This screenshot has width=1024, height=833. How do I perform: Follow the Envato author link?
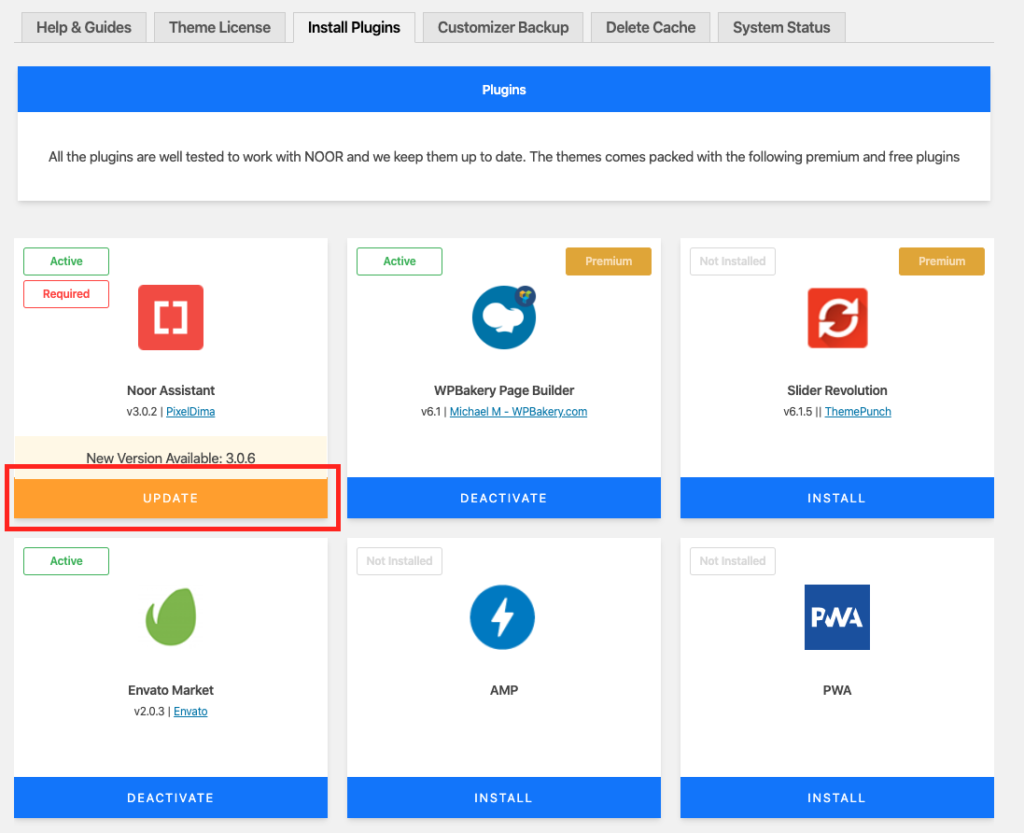[190, 711]
